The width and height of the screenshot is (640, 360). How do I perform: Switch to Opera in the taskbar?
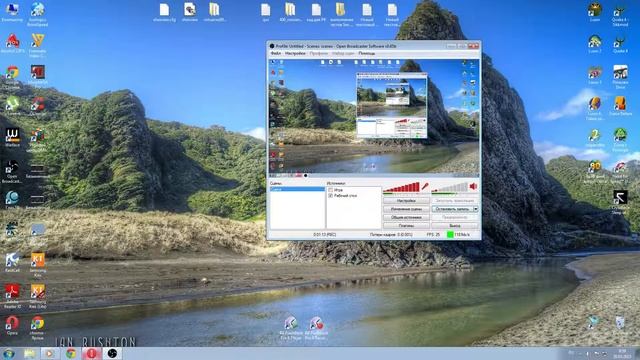(91, 353)
